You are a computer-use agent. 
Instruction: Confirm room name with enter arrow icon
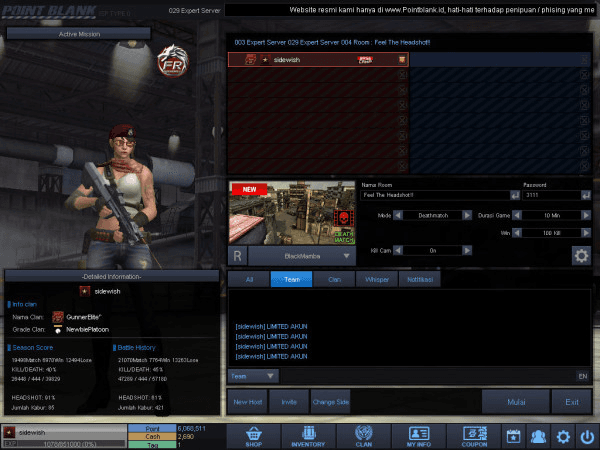pyautogui.click(x=515, y=196)
